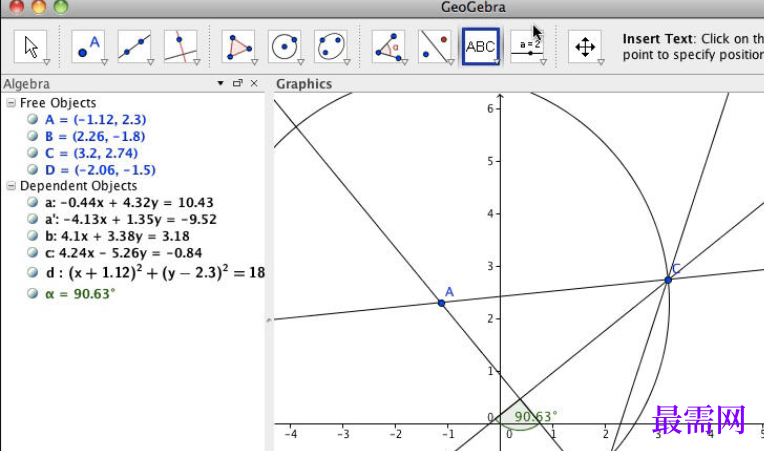Select line a: -0.44x + 4.32y = 10.43
The height and width of the screenshot is (451, 764).
[x=129, y=202]
